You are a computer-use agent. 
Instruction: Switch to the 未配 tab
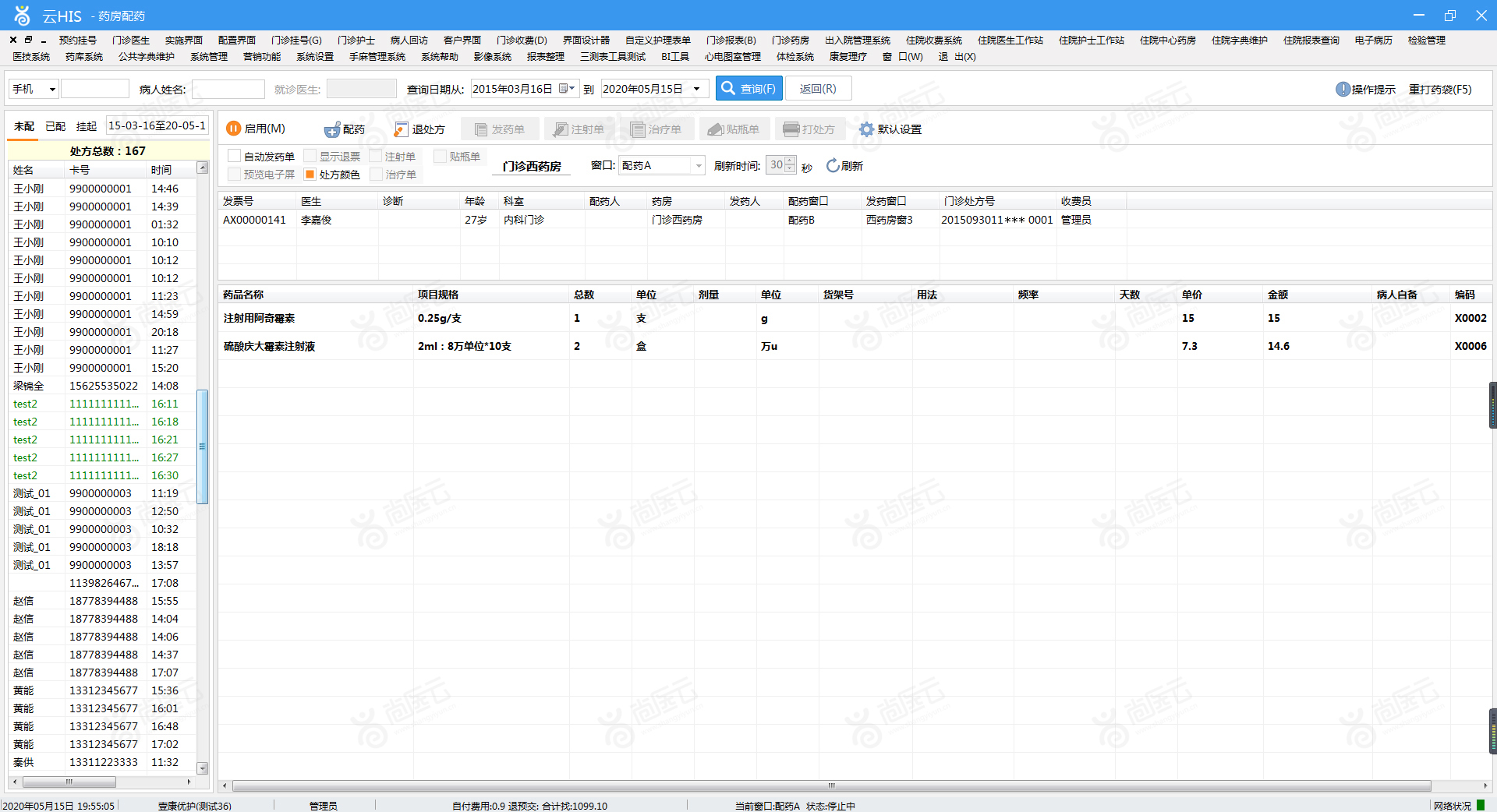click(24, 126)
